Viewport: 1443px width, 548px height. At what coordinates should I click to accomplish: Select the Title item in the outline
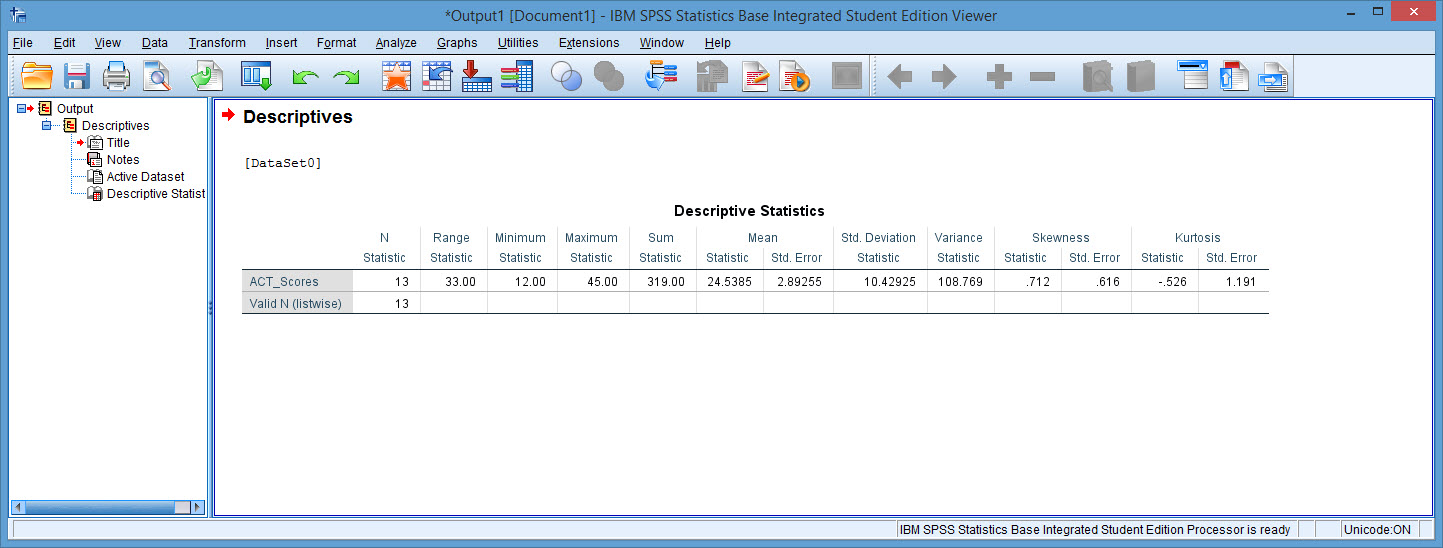(118, 142)
